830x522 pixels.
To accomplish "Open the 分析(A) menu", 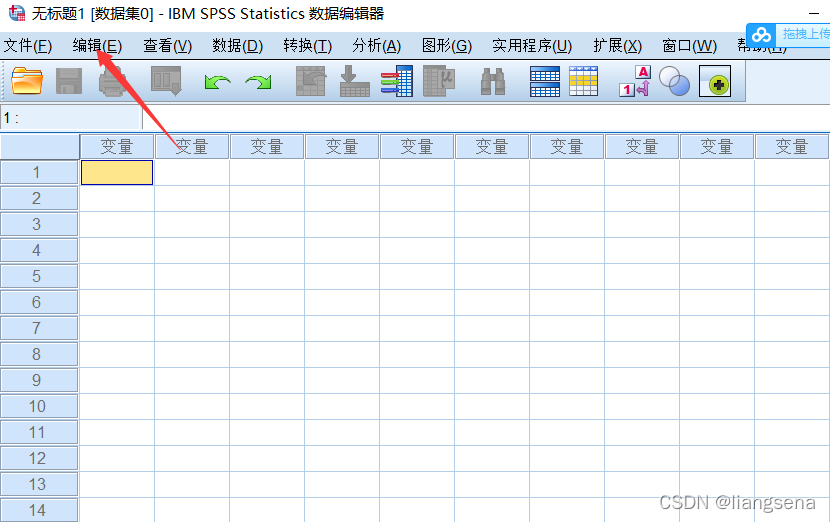I will point(377,46).
